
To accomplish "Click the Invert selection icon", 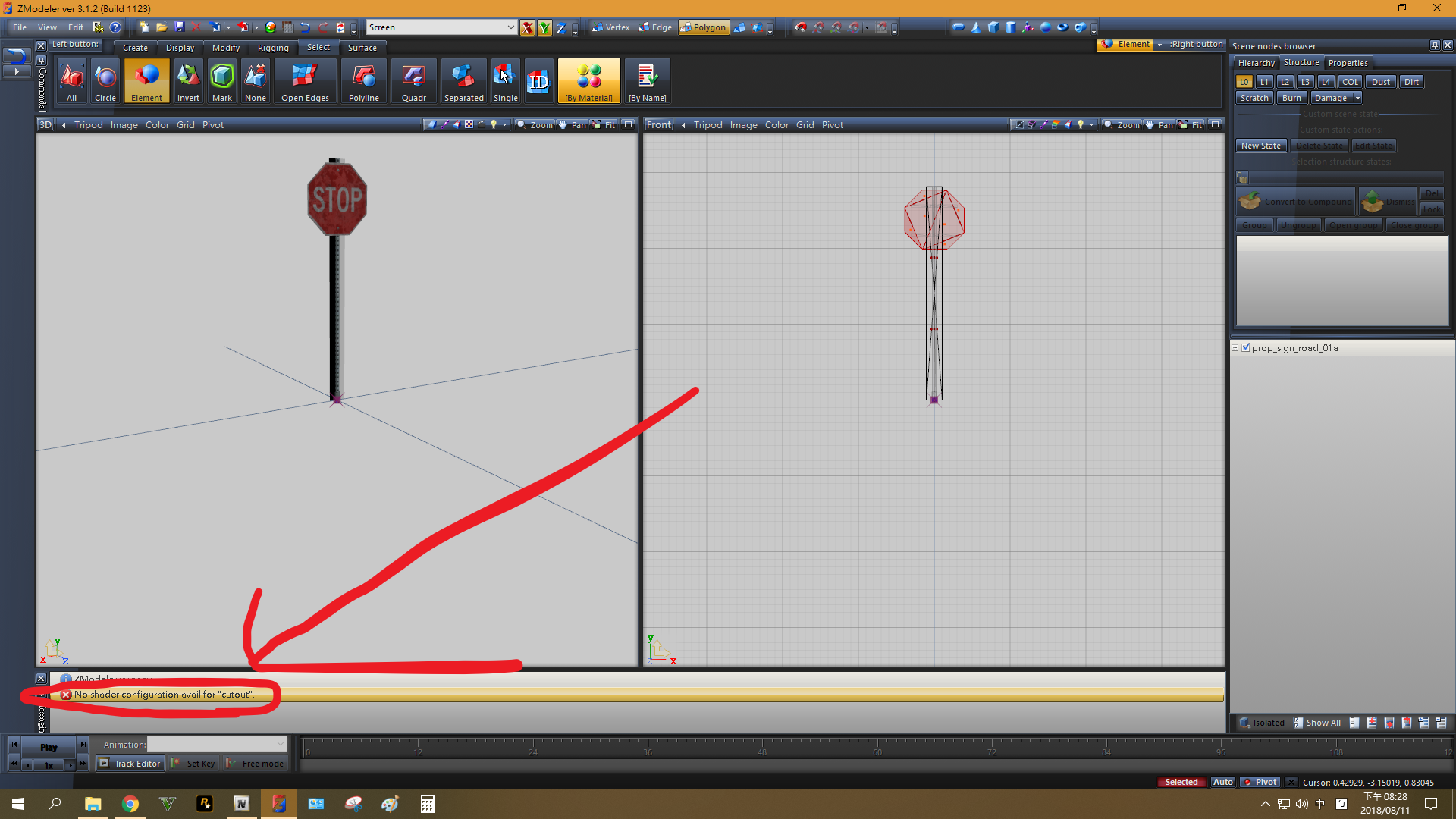I will (188, 82).
